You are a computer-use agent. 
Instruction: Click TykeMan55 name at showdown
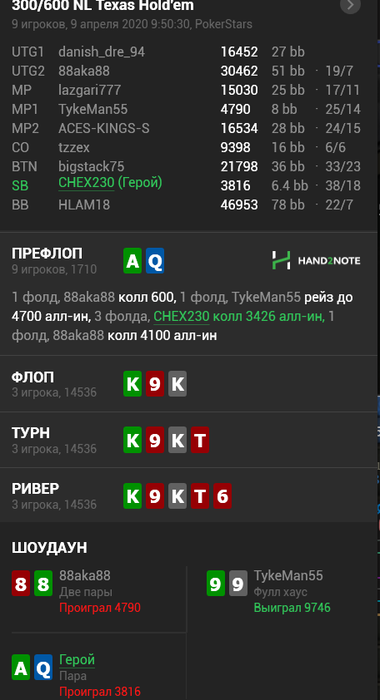coord(288,575)
